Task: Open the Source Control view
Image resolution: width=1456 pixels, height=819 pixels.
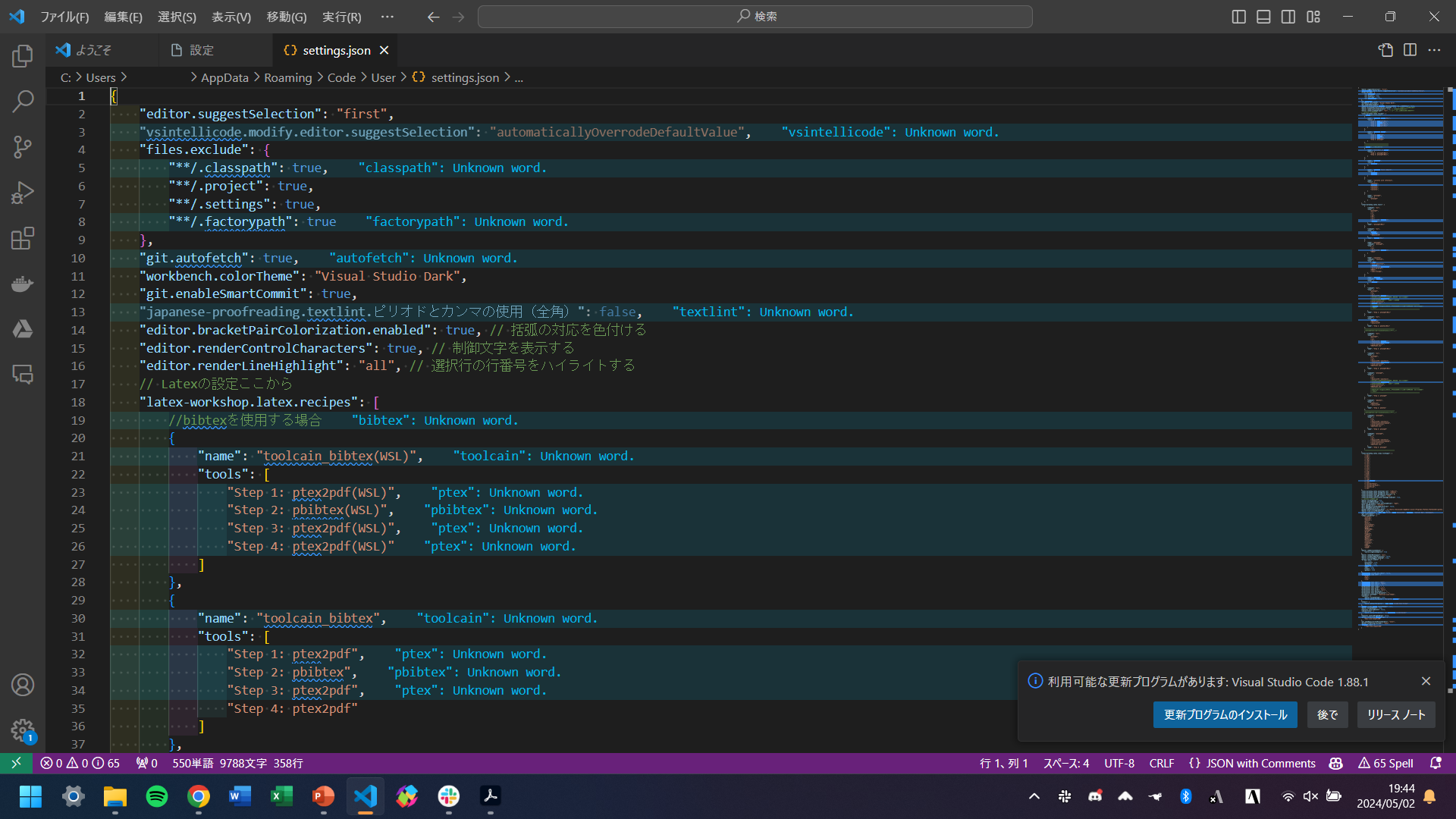Action: click(x=23, y=147)
